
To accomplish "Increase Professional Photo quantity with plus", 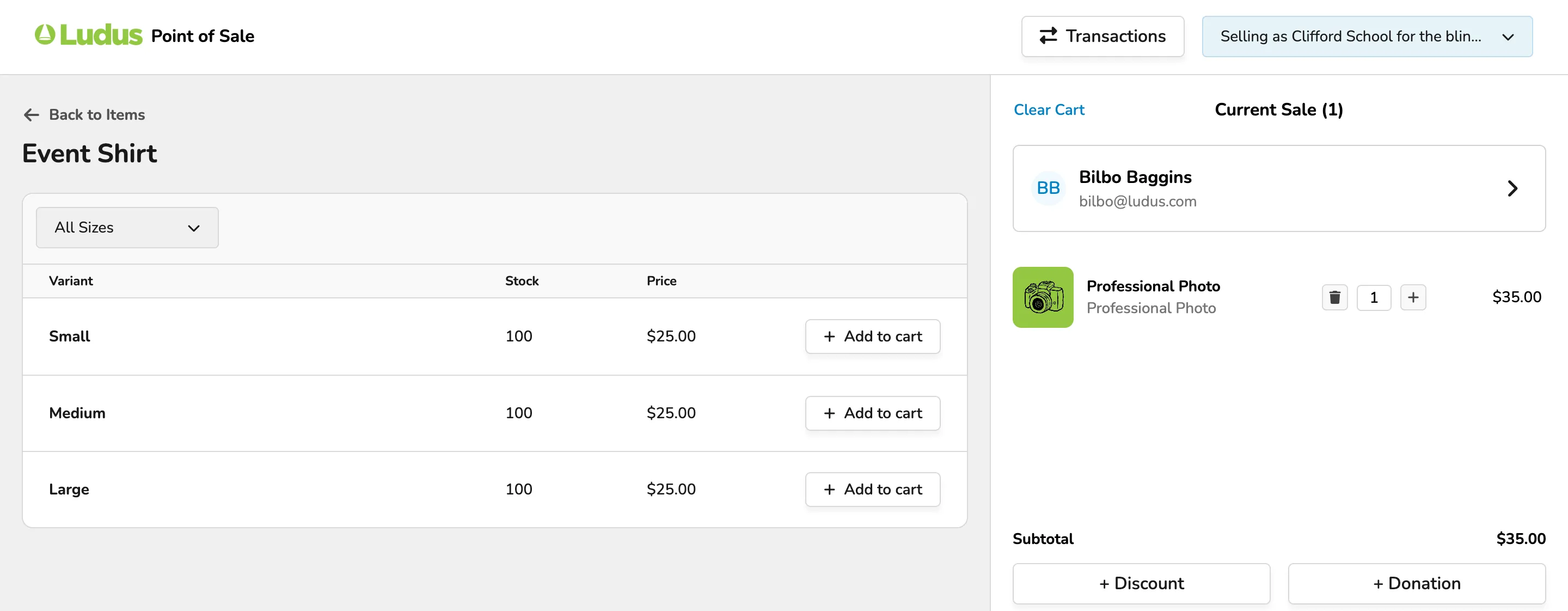I will [1413, 297].
